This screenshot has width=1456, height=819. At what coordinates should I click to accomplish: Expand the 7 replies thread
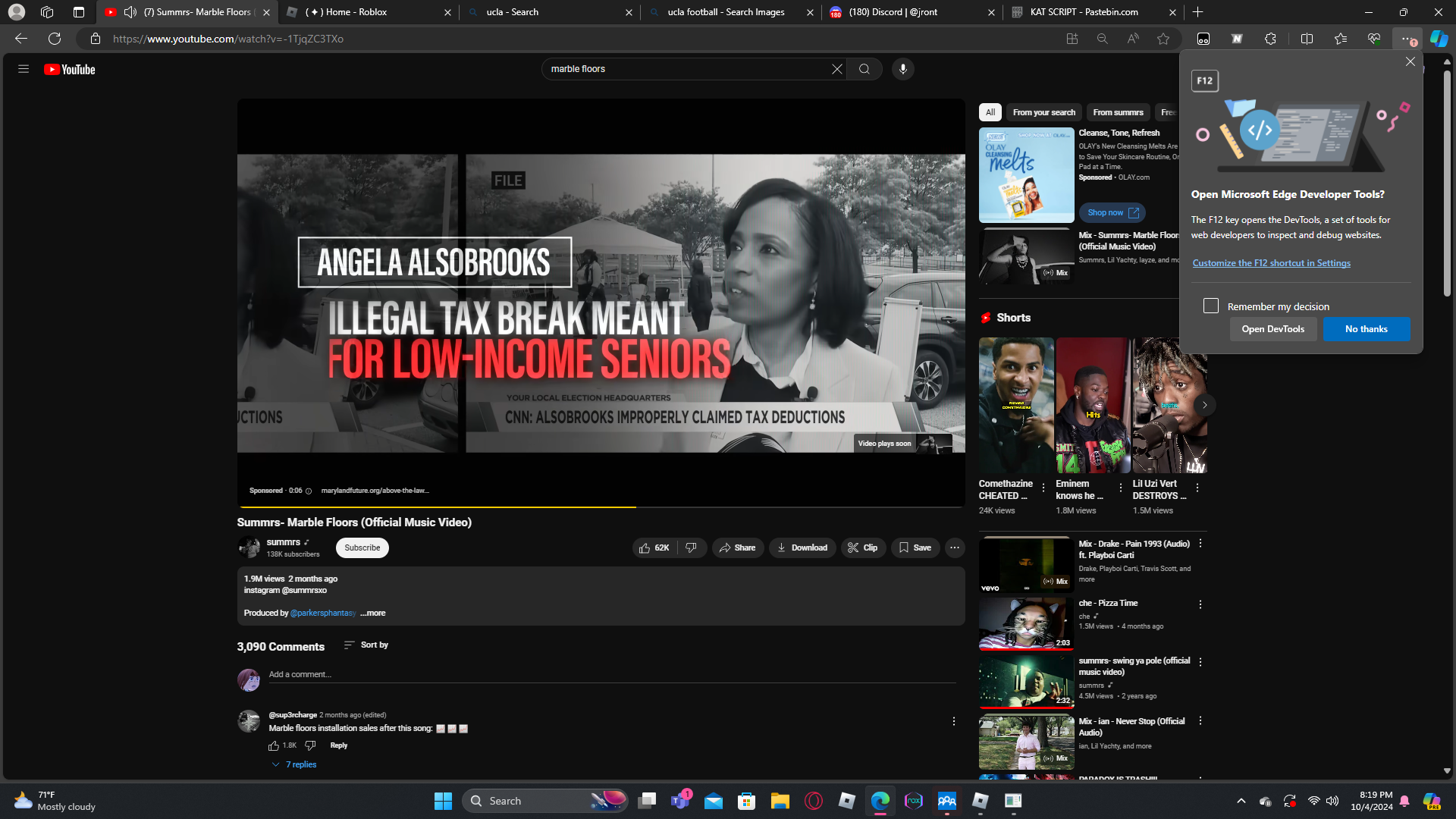[294, 764]
